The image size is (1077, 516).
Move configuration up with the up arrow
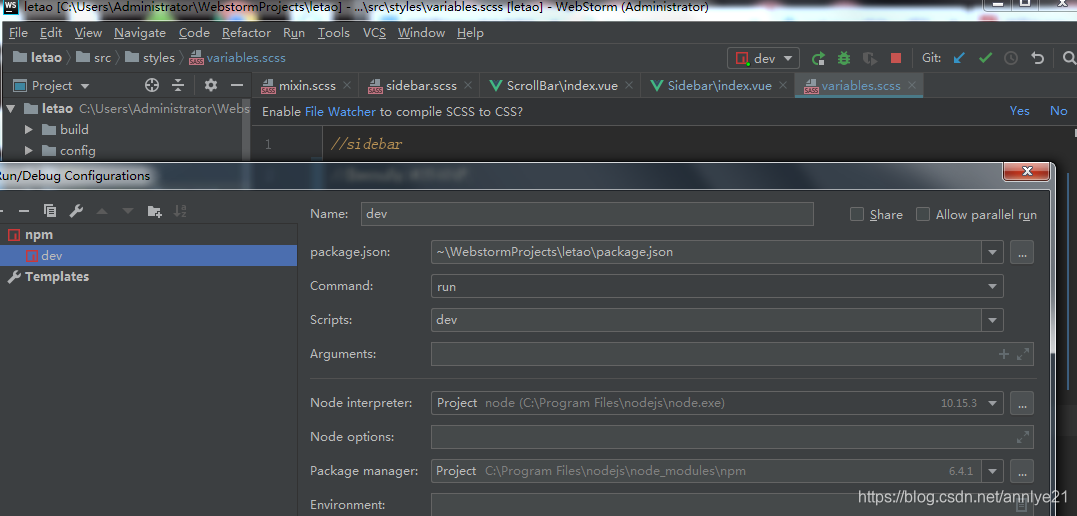(102, 211)
